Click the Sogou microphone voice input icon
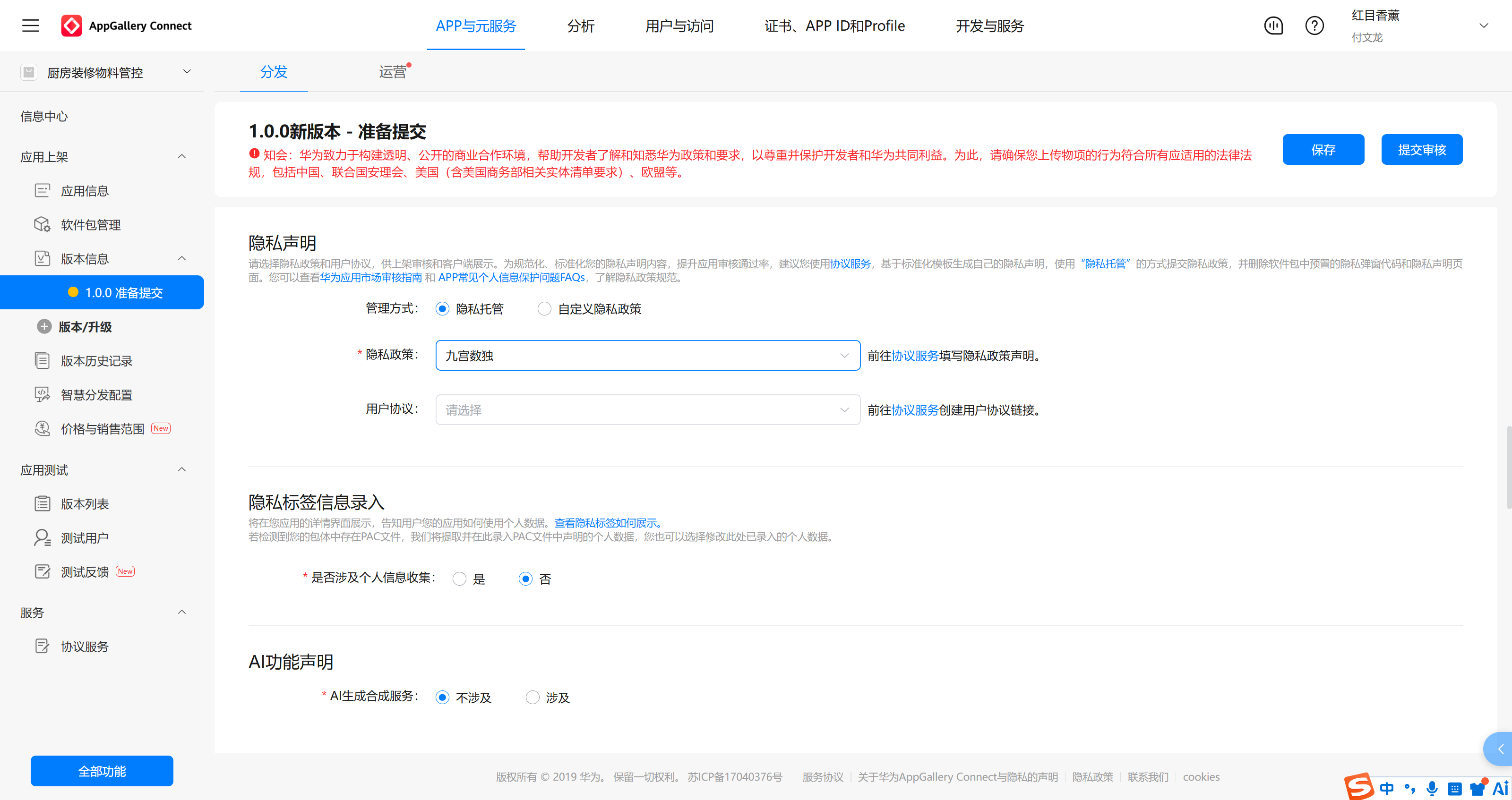This screenshot has height=800, width=1512. click(1432, 788)
